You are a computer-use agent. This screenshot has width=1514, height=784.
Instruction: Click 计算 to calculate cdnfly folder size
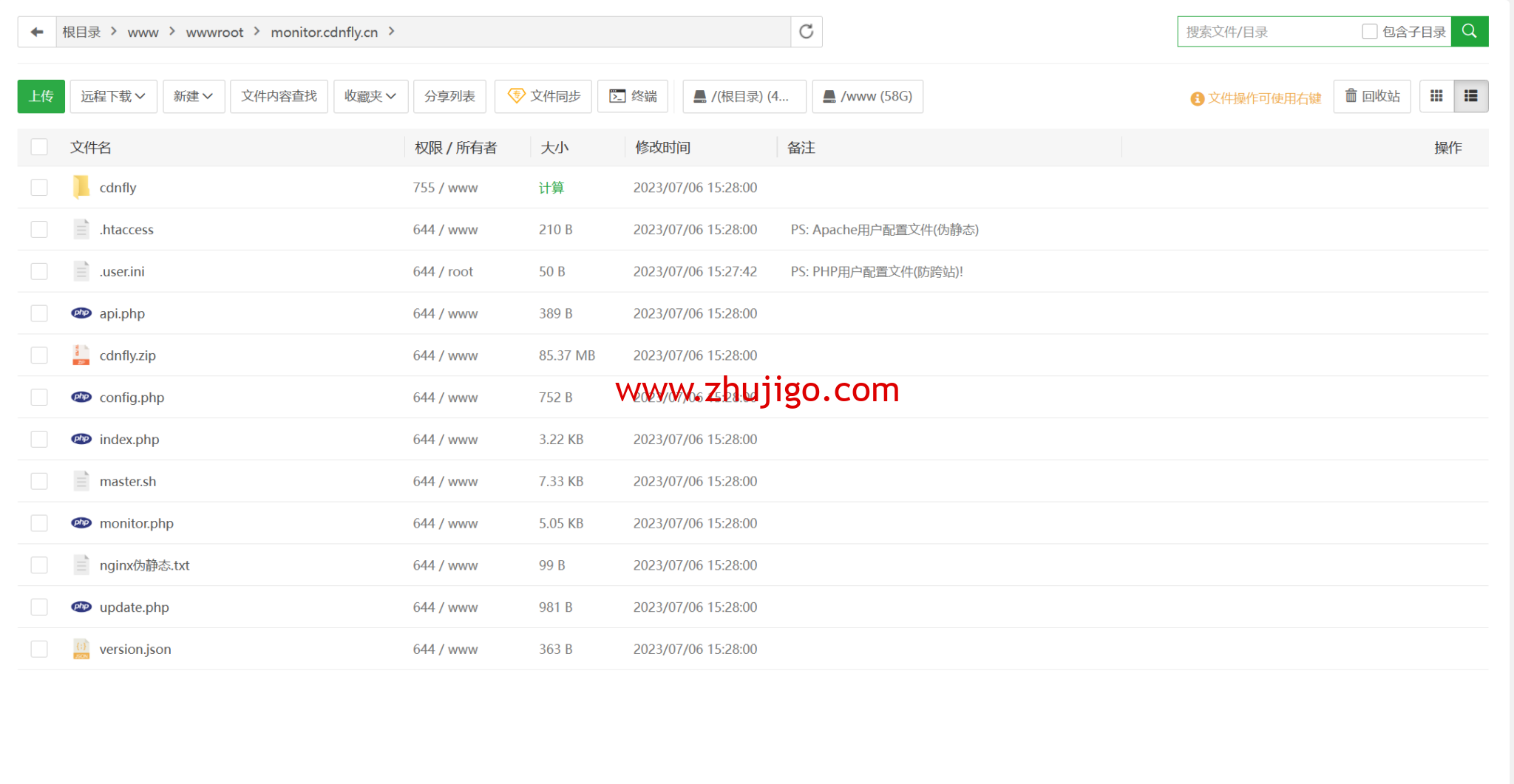[550, 187]
